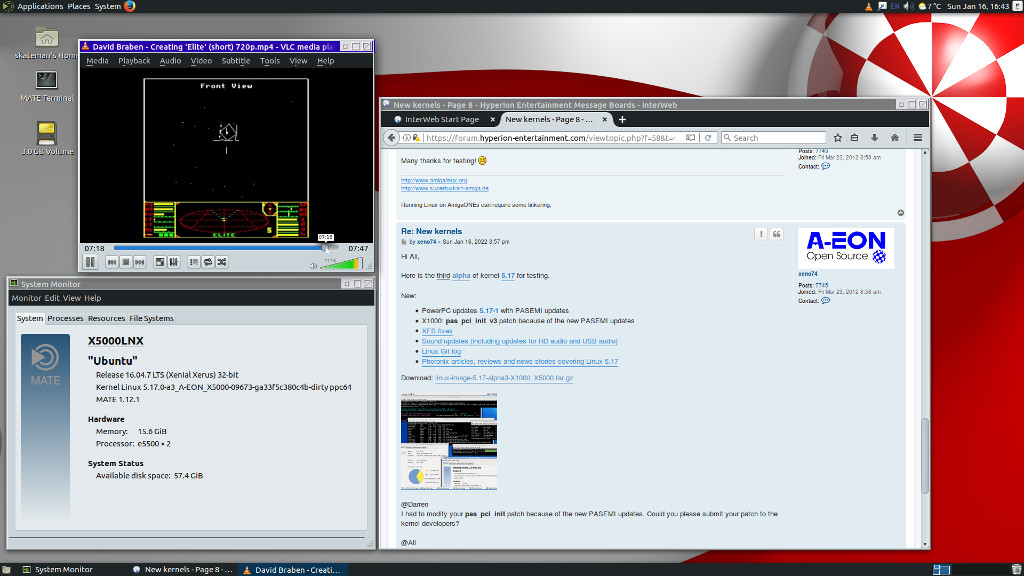Click the A-EON Open Source avatar
The image size is (1024, 576).
(846, 248)
